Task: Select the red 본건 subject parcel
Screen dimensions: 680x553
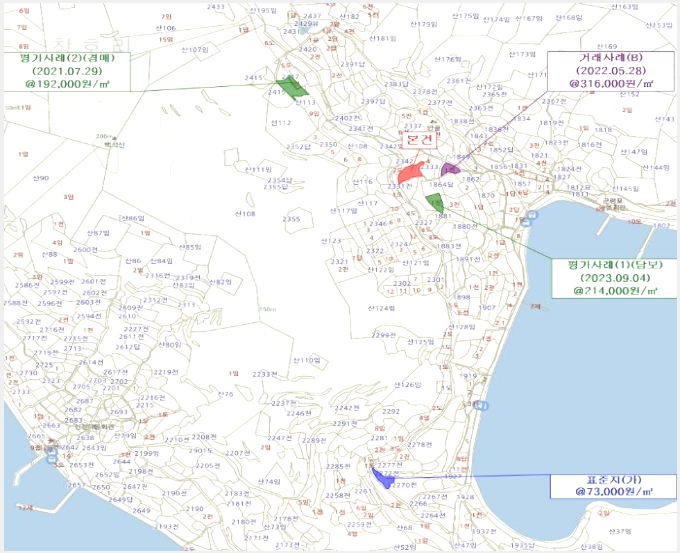Action: [x=409, y=172]
